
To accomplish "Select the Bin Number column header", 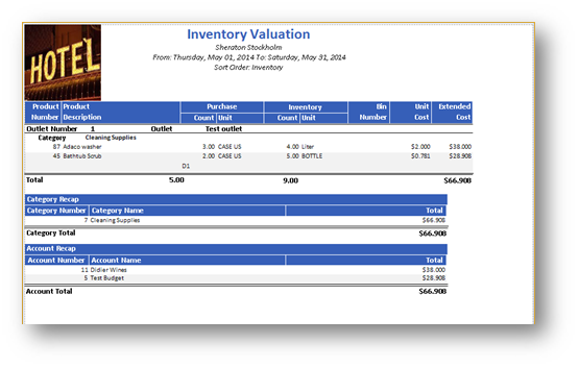I will 368,112.
